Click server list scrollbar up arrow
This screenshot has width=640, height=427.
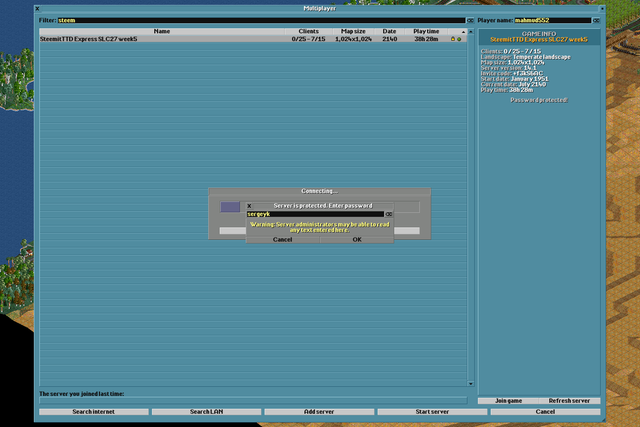tap(471, 31)
